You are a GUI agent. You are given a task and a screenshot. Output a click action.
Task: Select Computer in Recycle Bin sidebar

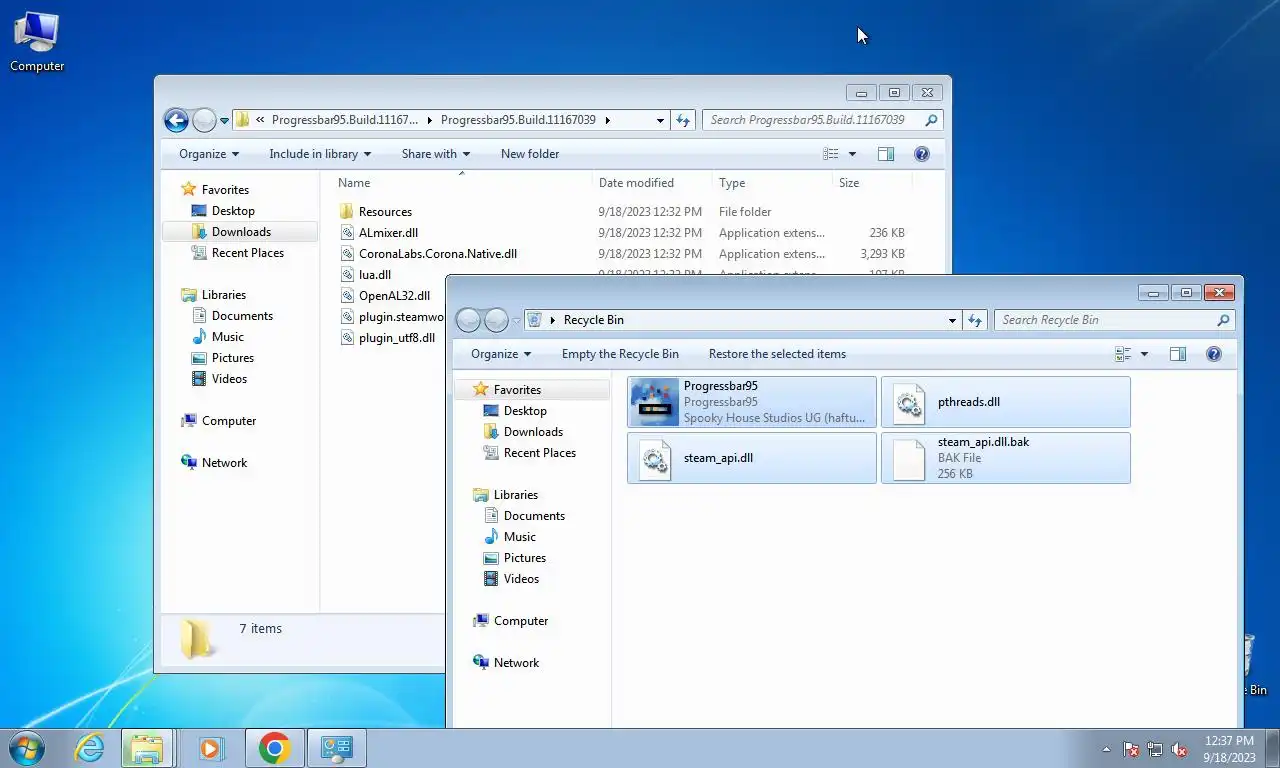click(x=521, y=621)
